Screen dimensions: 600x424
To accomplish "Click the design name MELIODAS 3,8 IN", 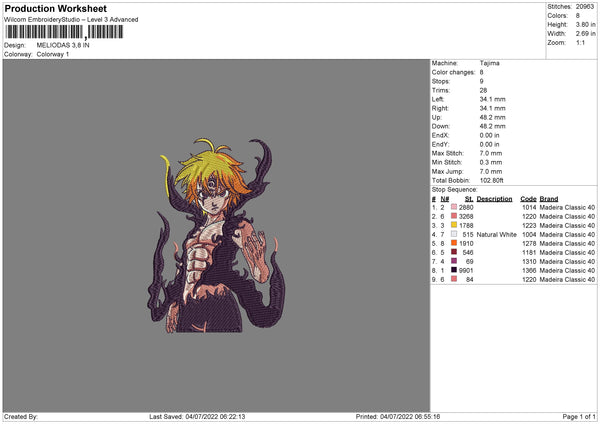I will (x=63, y=45).
